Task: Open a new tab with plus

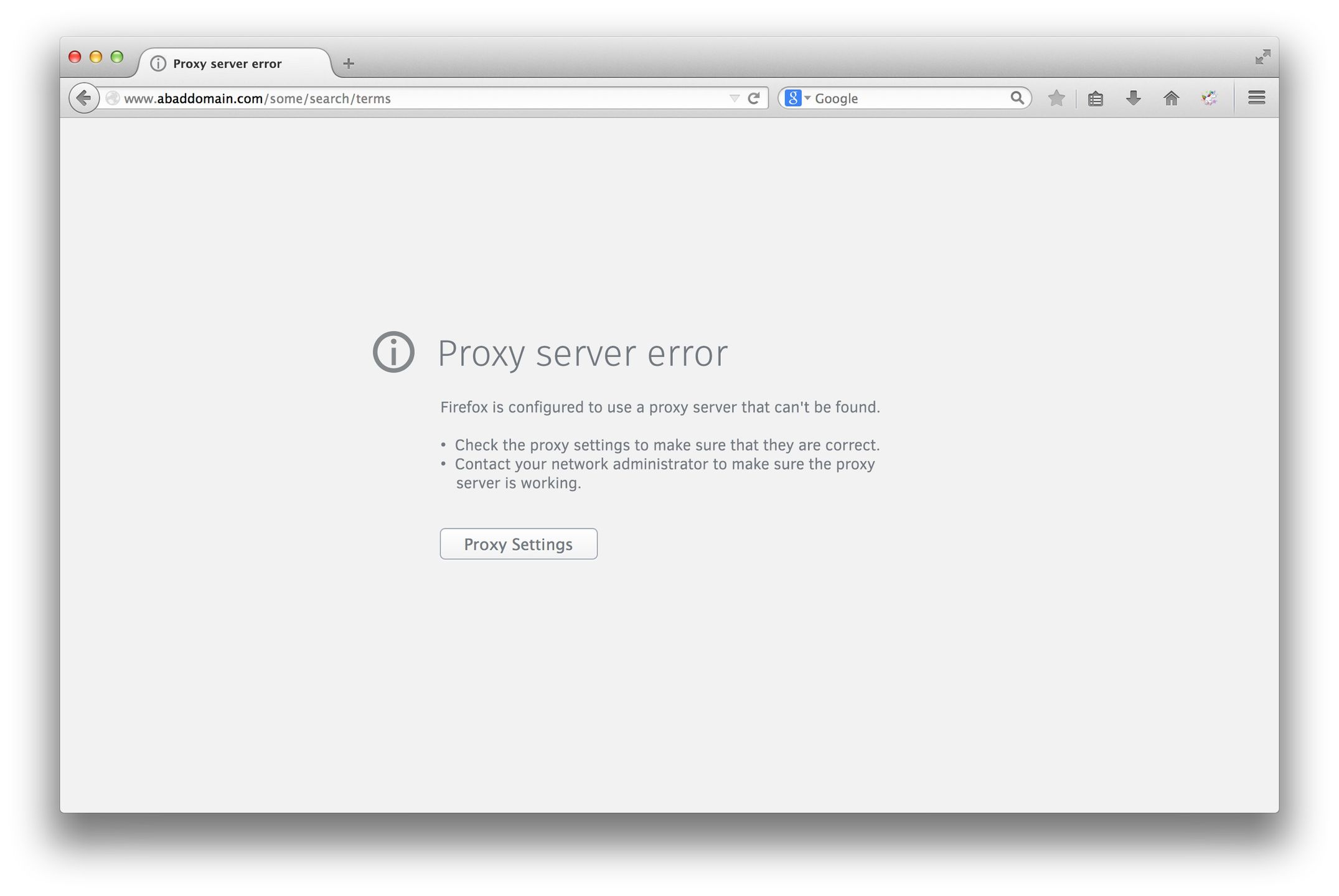Action: (x=349, y=63)
